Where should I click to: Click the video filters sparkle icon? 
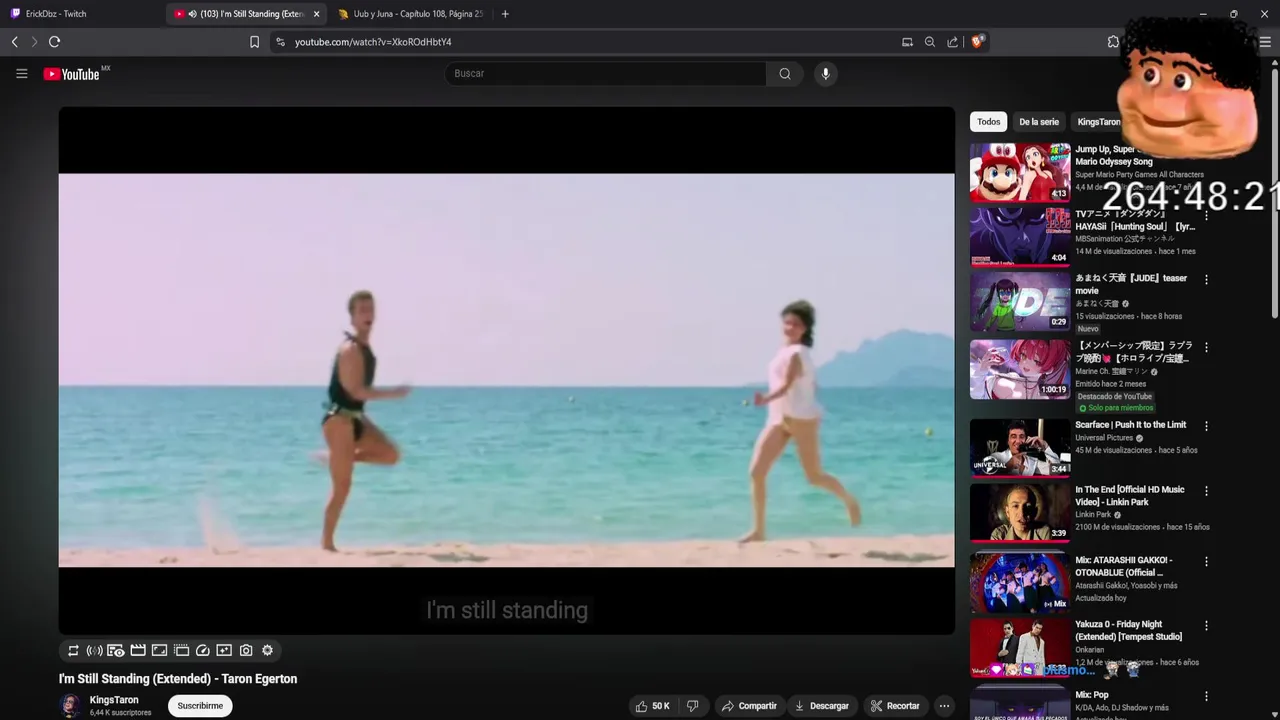[x=224, y=650]
